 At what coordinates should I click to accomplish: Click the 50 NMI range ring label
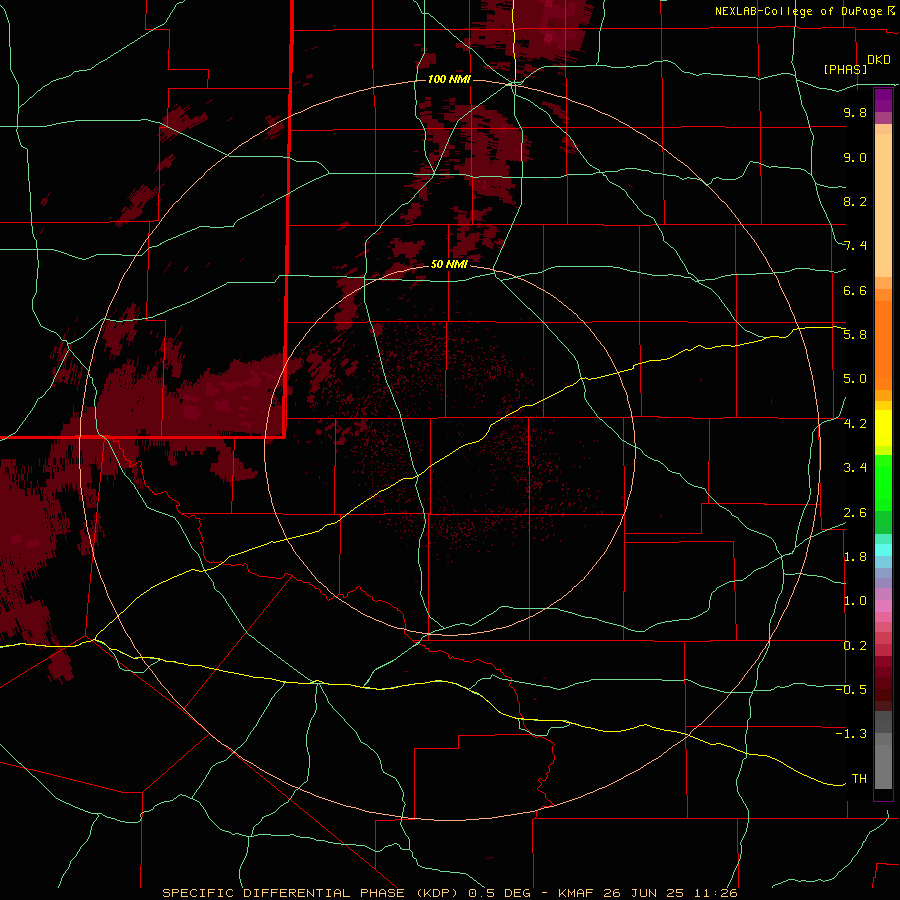pyautogui.click(x=449, y=264)
